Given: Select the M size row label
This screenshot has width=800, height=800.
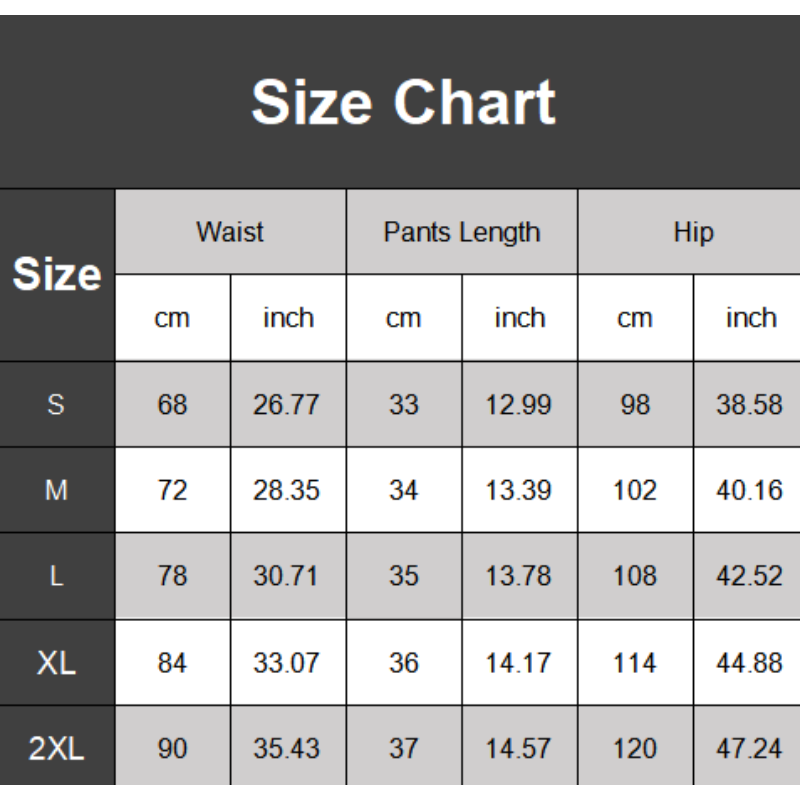Looking at the screenshot, I should 56,490.
